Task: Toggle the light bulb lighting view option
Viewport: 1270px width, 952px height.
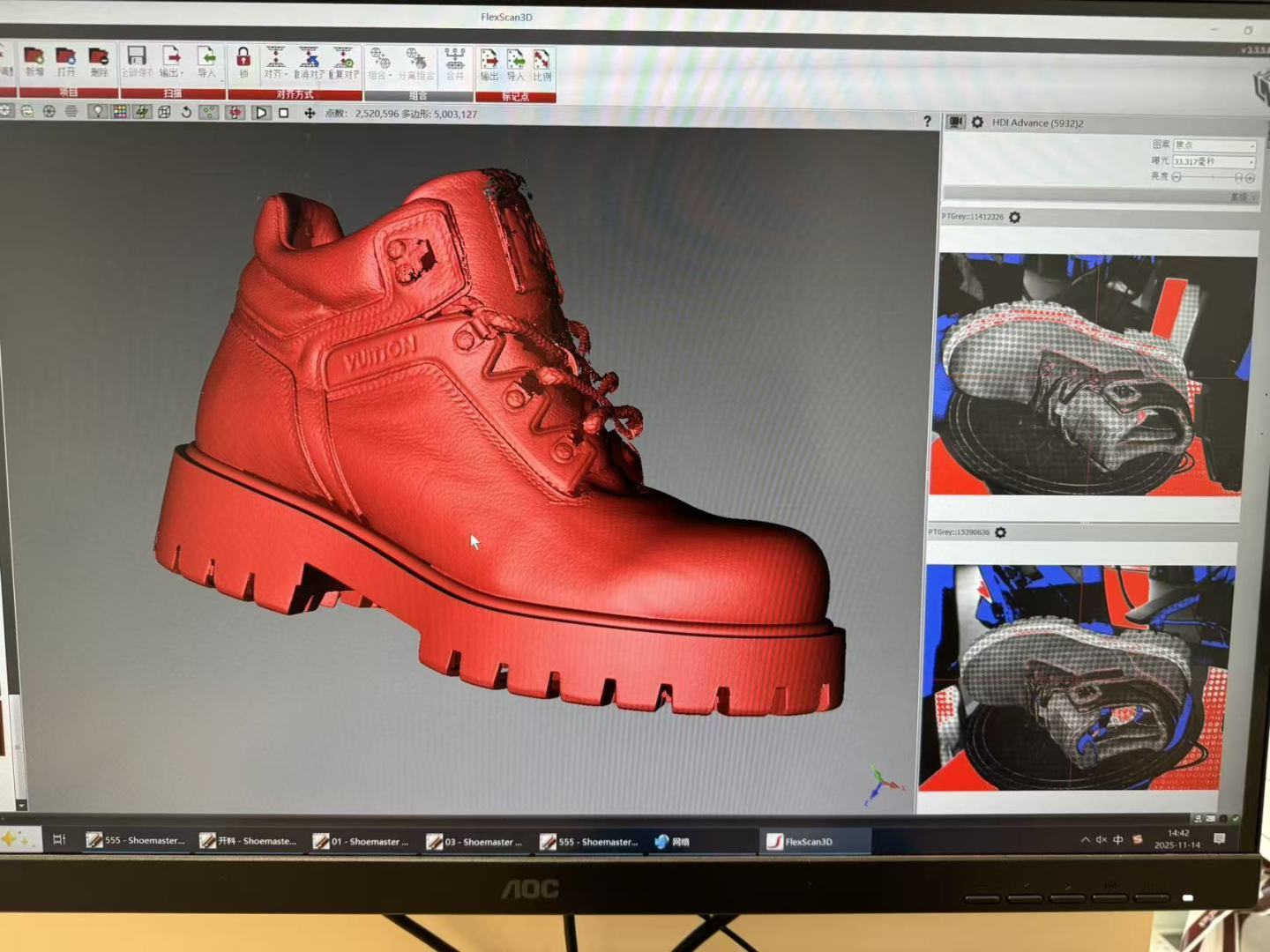Action: 97,112
